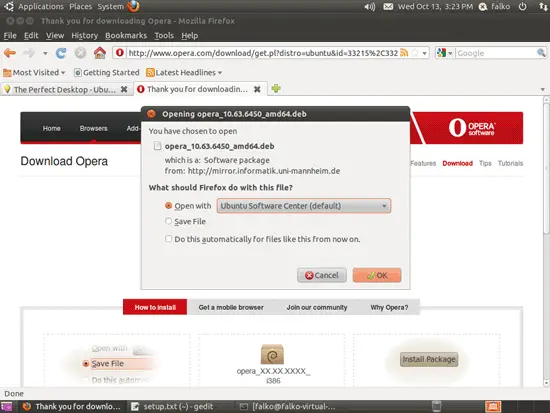Click the forward arrow navigation button
The image size is (550, 413).
pos(29,53)
